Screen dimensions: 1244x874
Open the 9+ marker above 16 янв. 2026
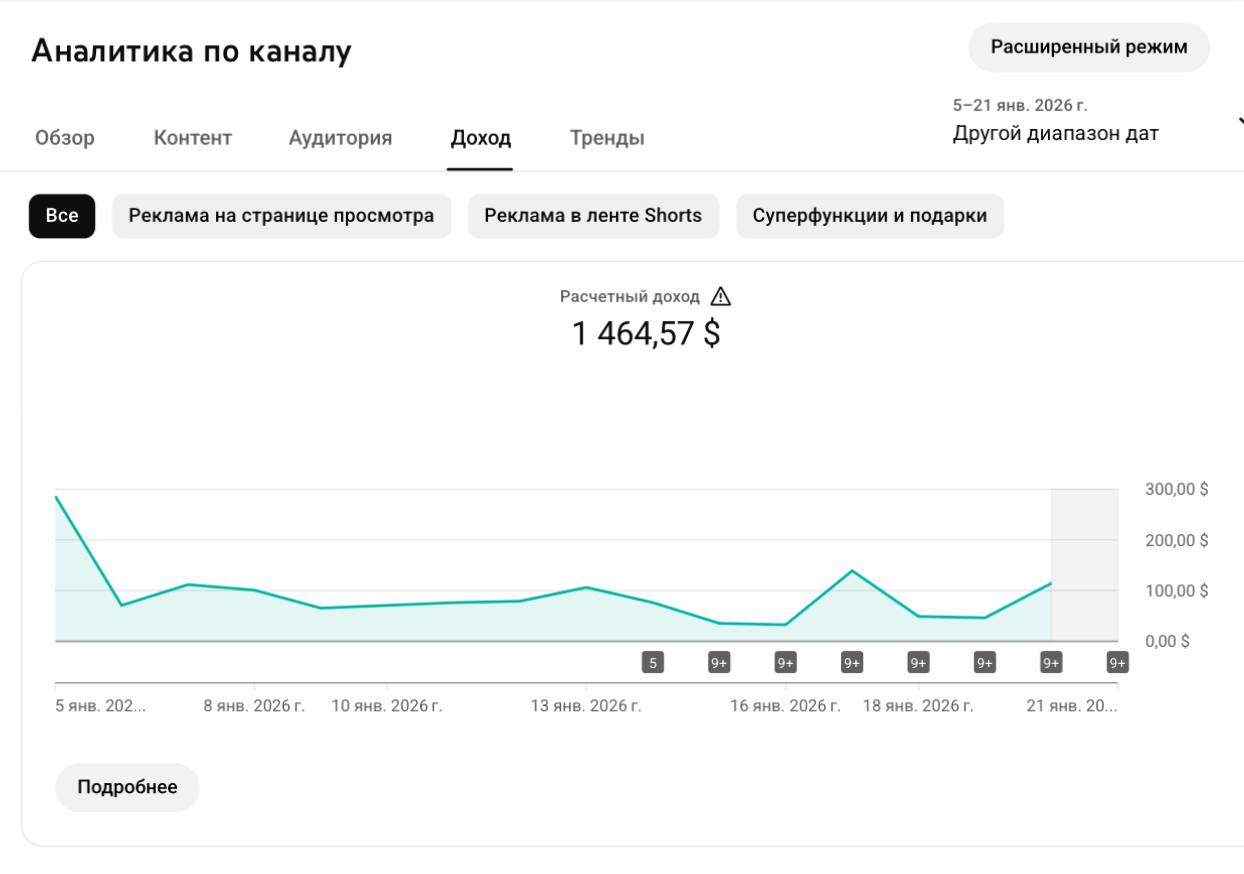785,662
